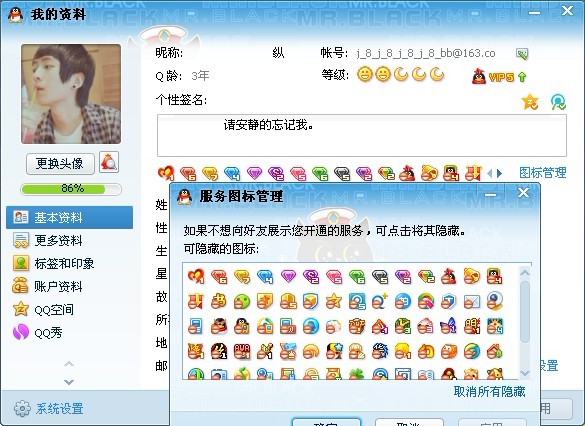
Task: Close the 服务图标管理 dialog
Action: [523, 192]
